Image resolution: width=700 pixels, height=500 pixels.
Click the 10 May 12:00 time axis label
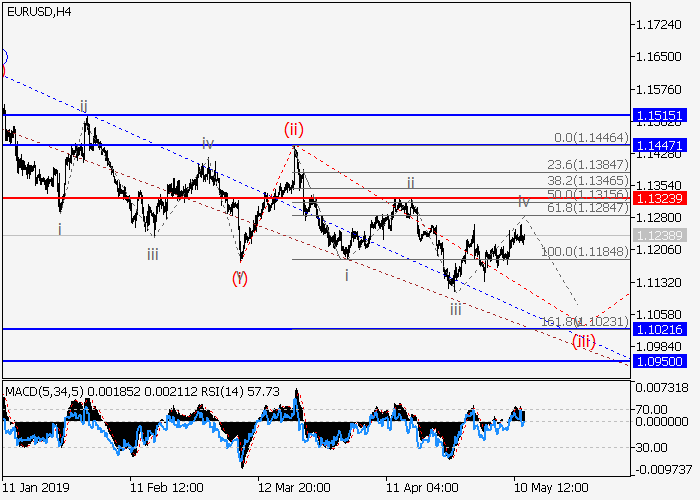pyautogui.click(x=549, y=487)
